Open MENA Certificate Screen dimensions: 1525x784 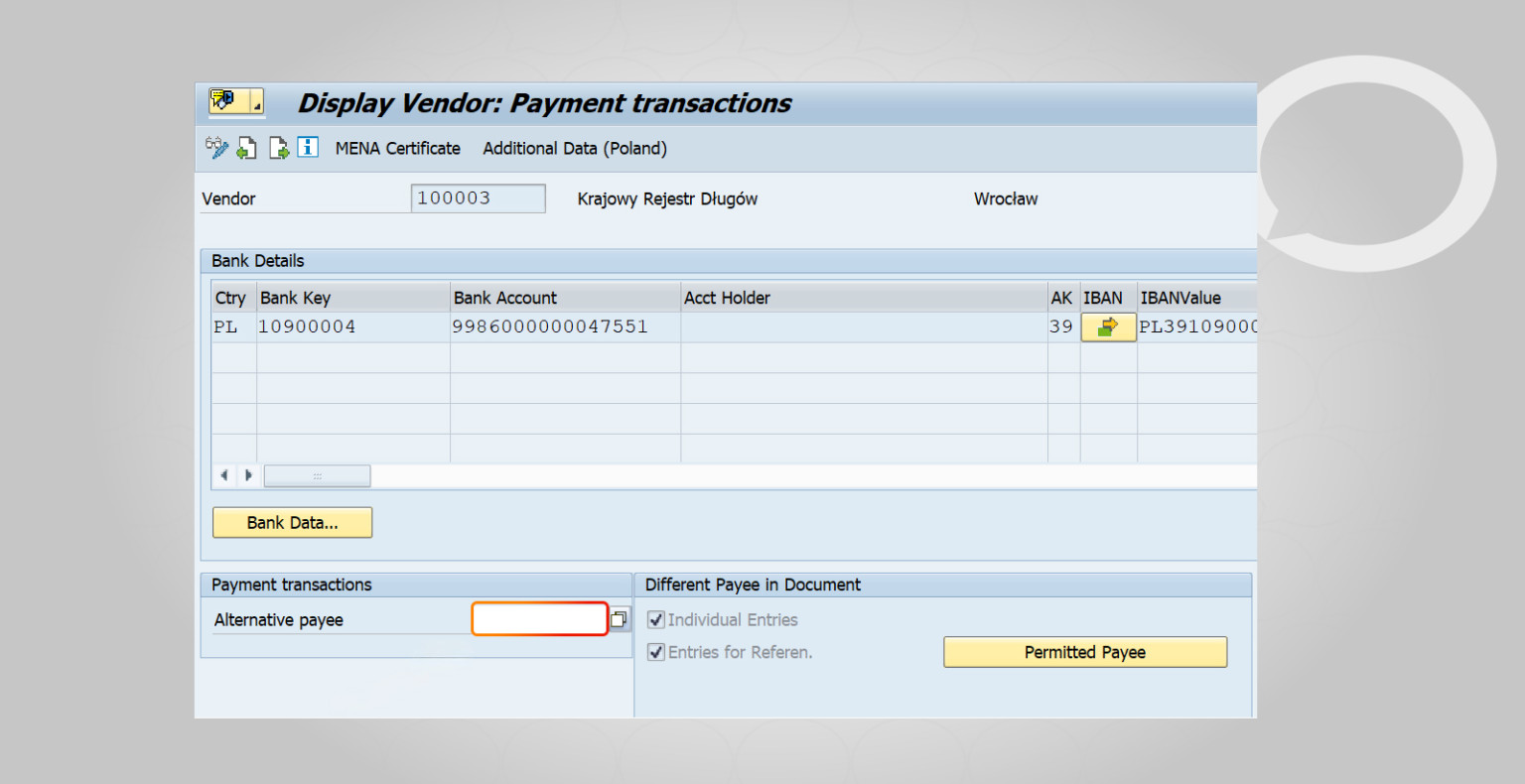click(396, 148)
